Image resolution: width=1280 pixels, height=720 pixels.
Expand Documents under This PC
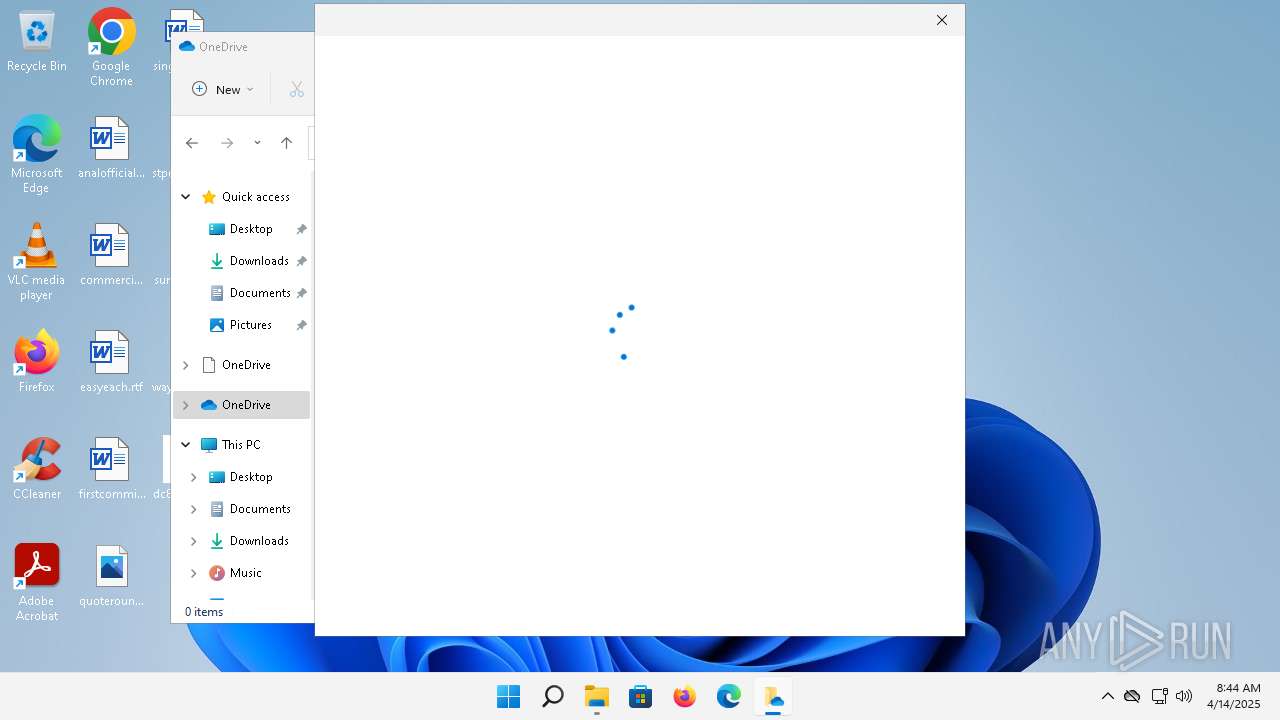(x=193, y=509)
